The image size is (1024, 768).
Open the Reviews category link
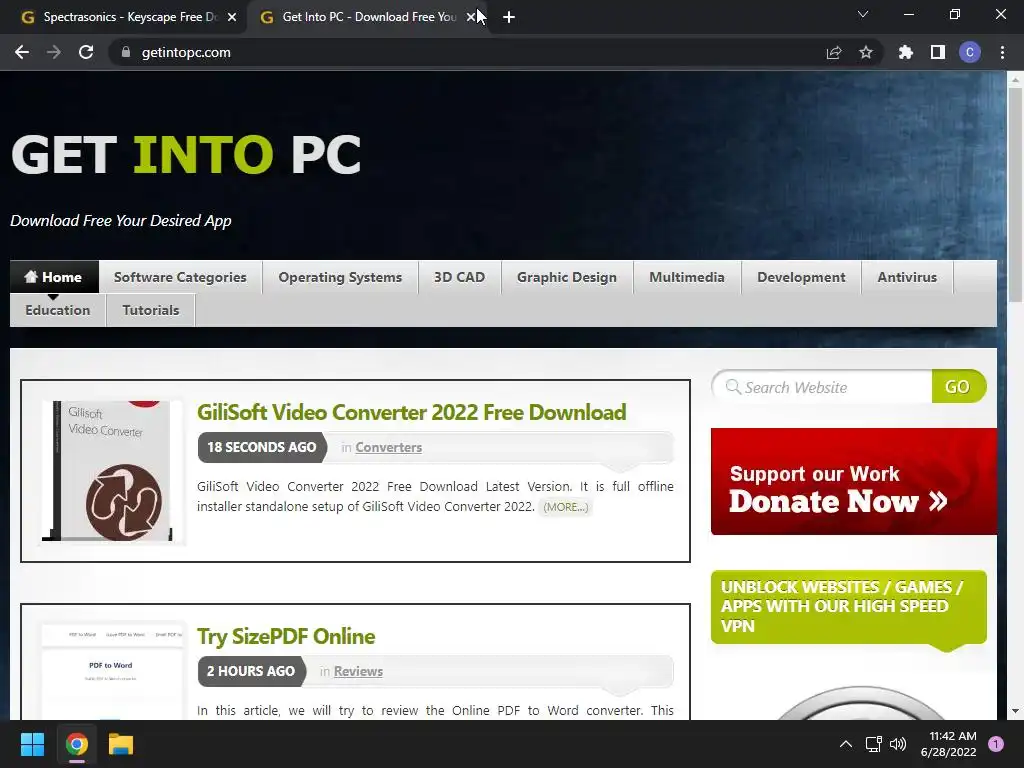coord(359,671)
